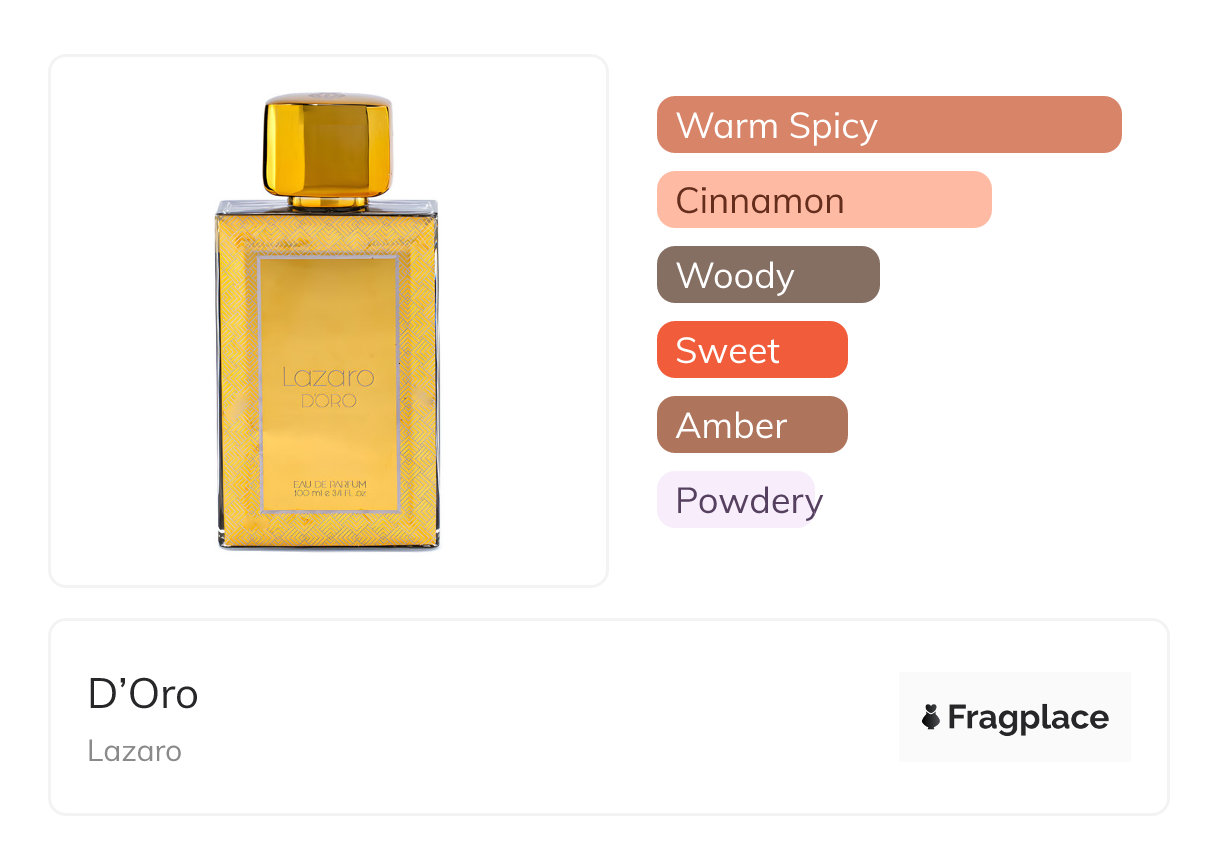Screen dimensions: 1218x864
Task: Choose the Woody accord tag
Action: click(767, 275)
